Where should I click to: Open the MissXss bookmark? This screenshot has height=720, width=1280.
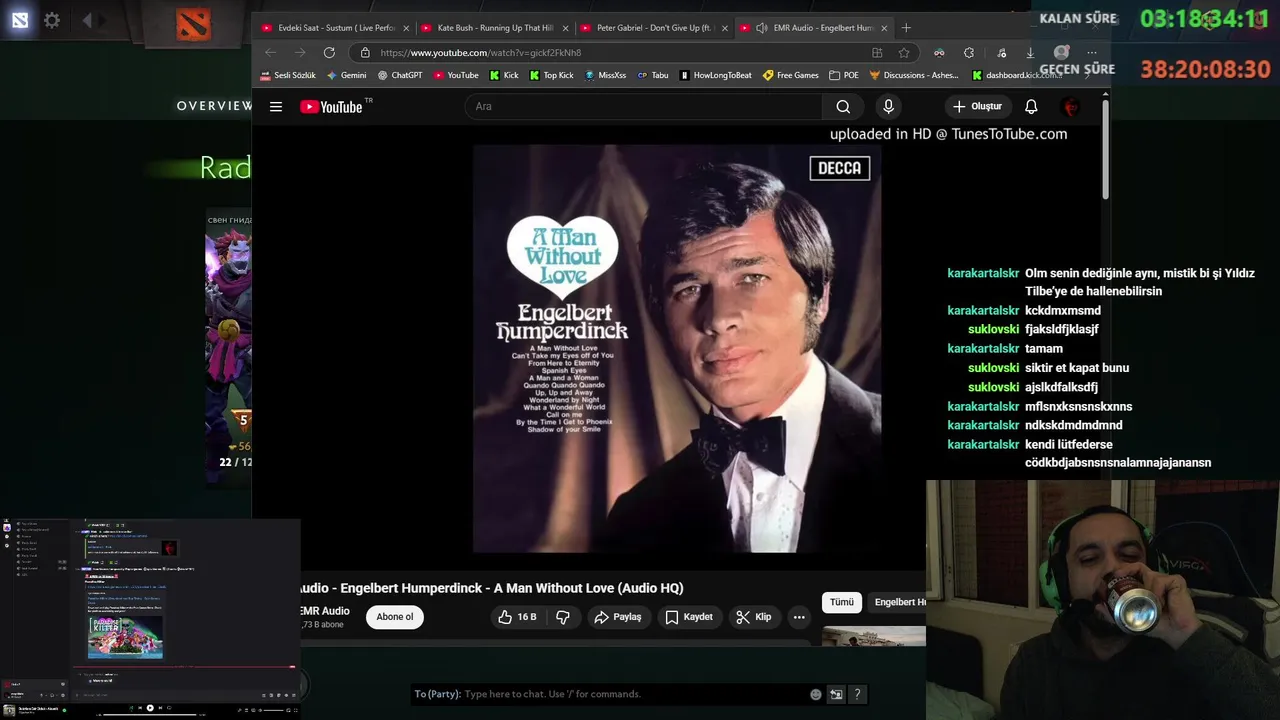[605, 75]
